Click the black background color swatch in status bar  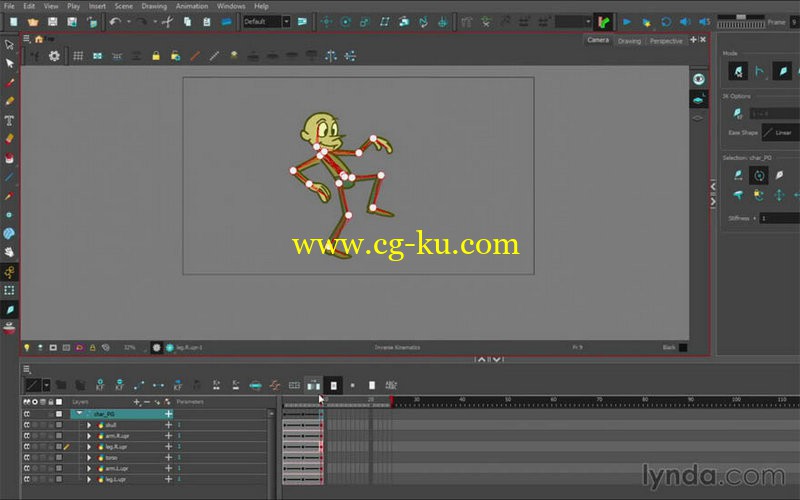683,347
